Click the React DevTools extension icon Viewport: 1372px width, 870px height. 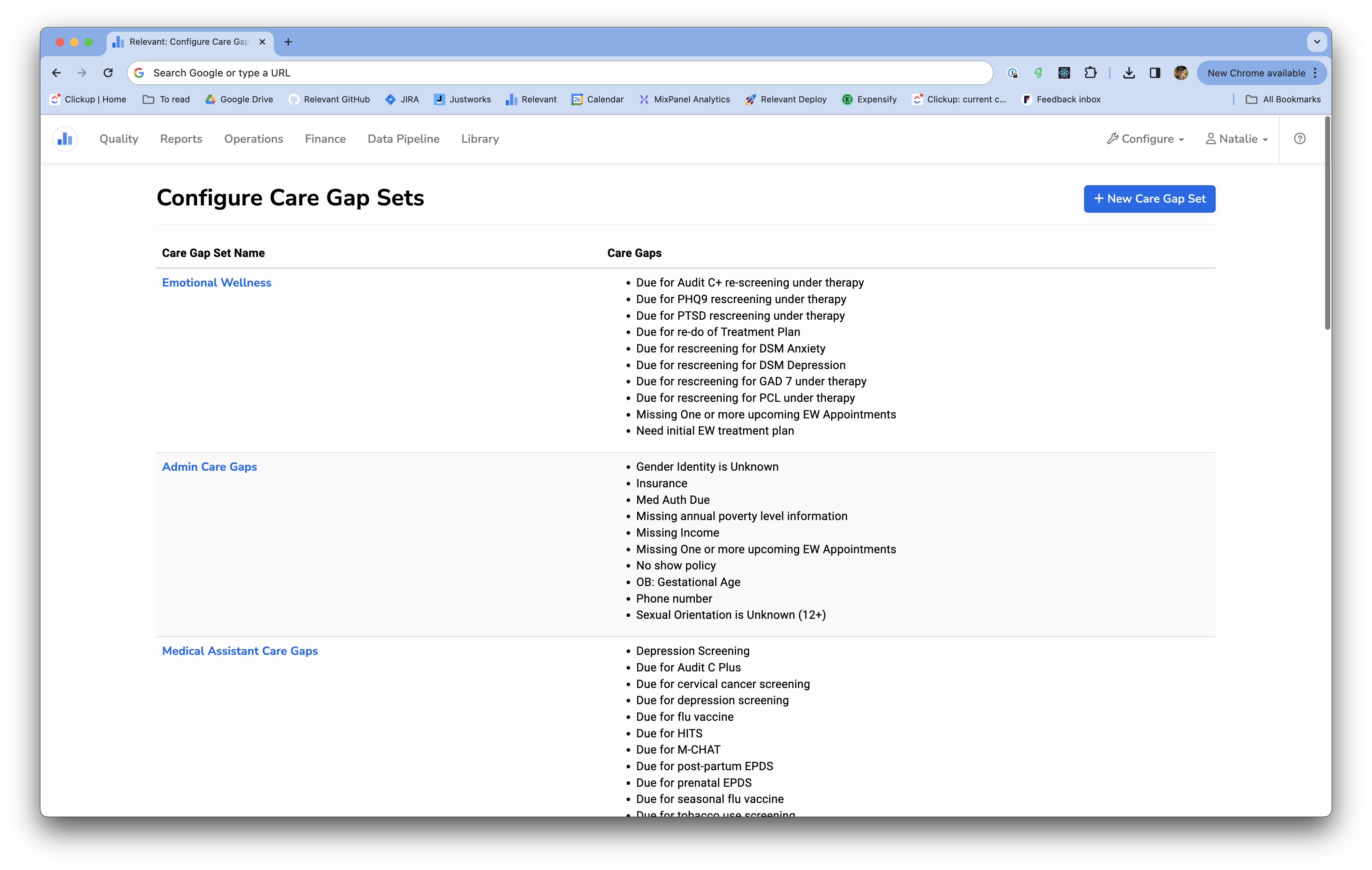(x=1064, y=73)
